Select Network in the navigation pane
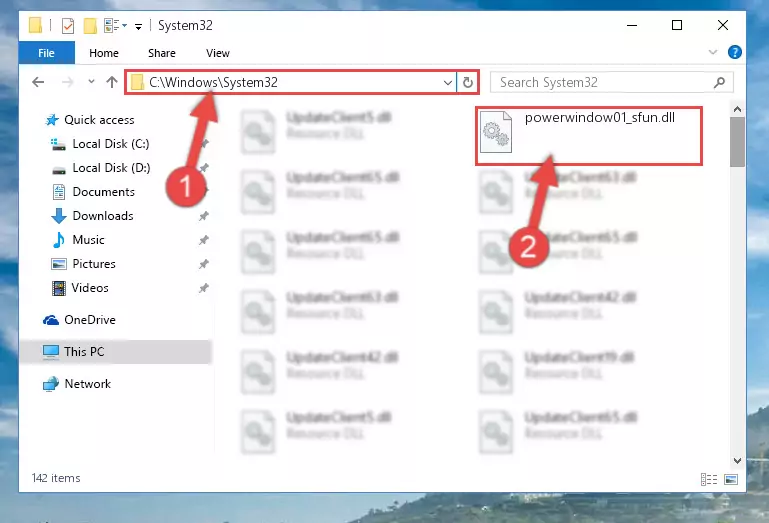The height and width of the screenshot is (523, 769). pyautogui.click(x=88, y=384)
